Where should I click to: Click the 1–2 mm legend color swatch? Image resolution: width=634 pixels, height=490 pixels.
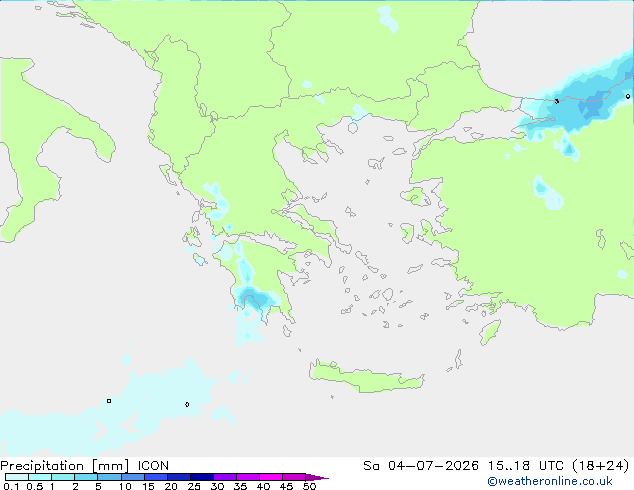click(63, 477)
